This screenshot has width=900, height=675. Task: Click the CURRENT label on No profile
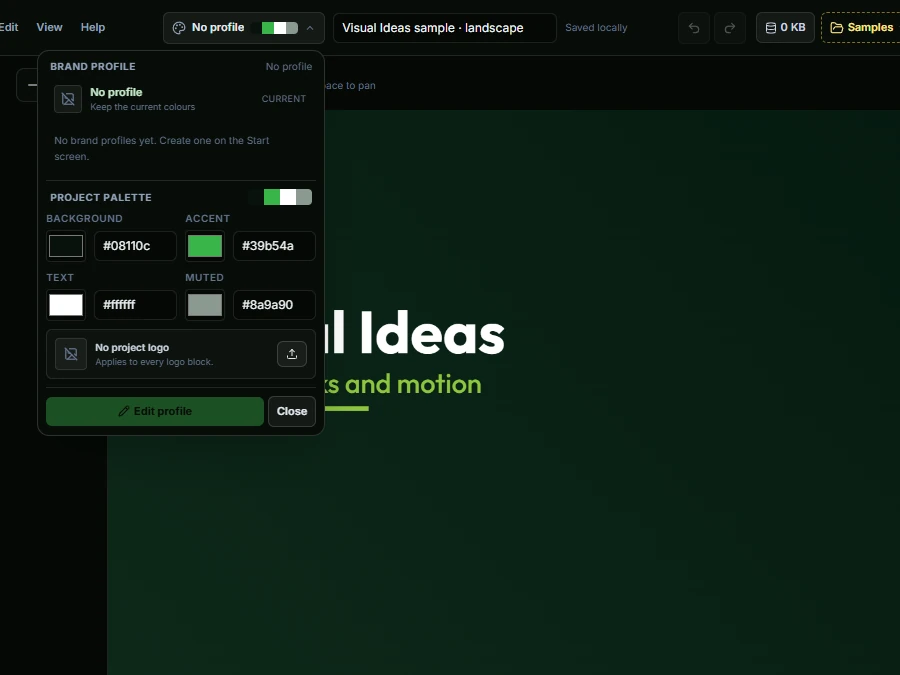tap(284, 99)
